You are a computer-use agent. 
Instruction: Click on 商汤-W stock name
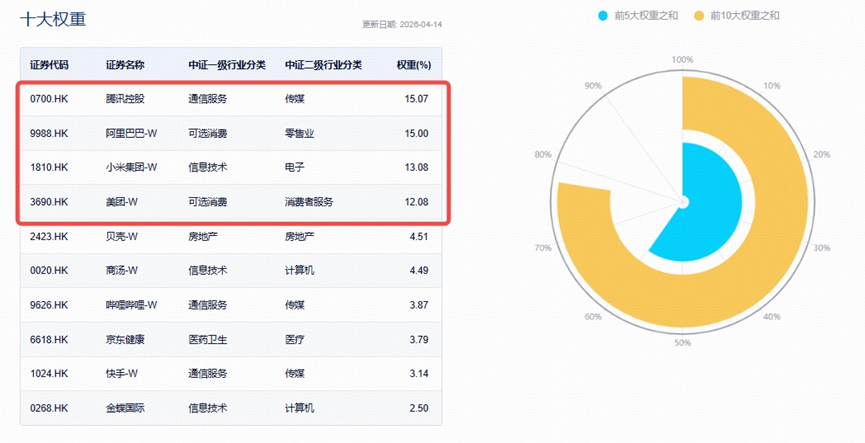click(123, 270)
